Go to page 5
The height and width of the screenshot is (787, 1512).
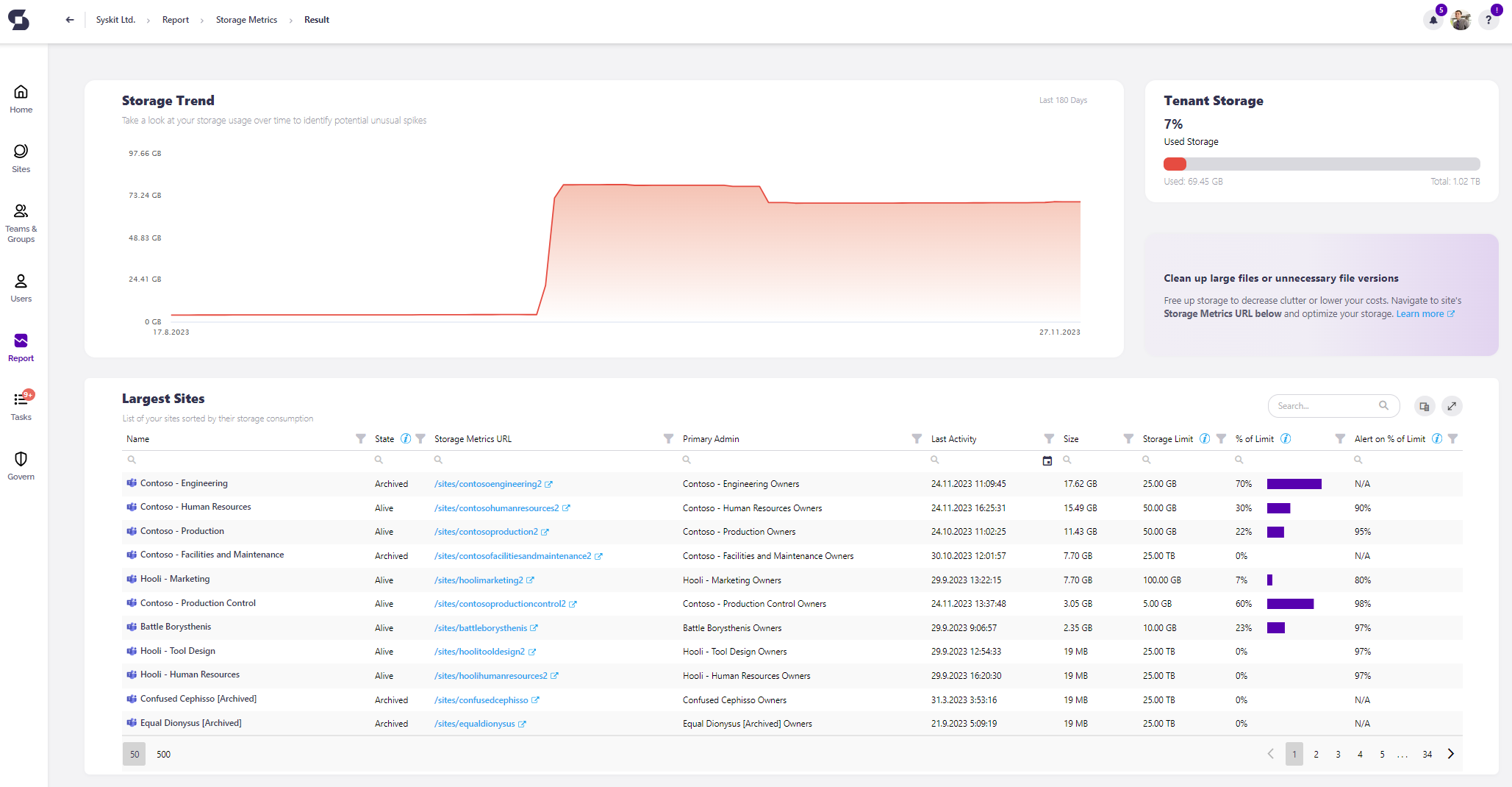1383,754
